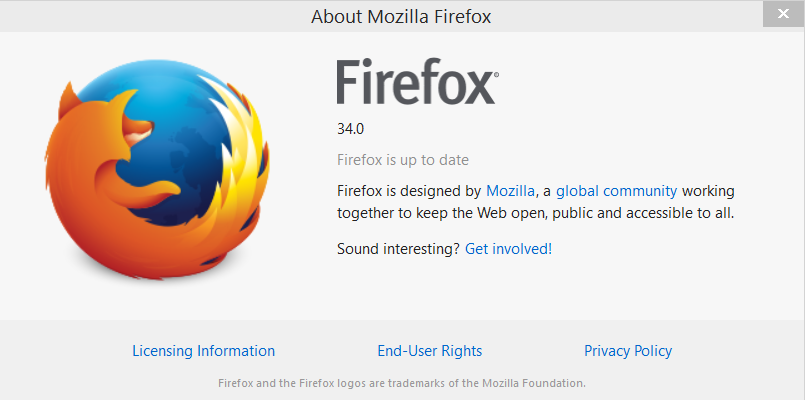
Task: Click the version number 34.0
Action: point(351,128)
